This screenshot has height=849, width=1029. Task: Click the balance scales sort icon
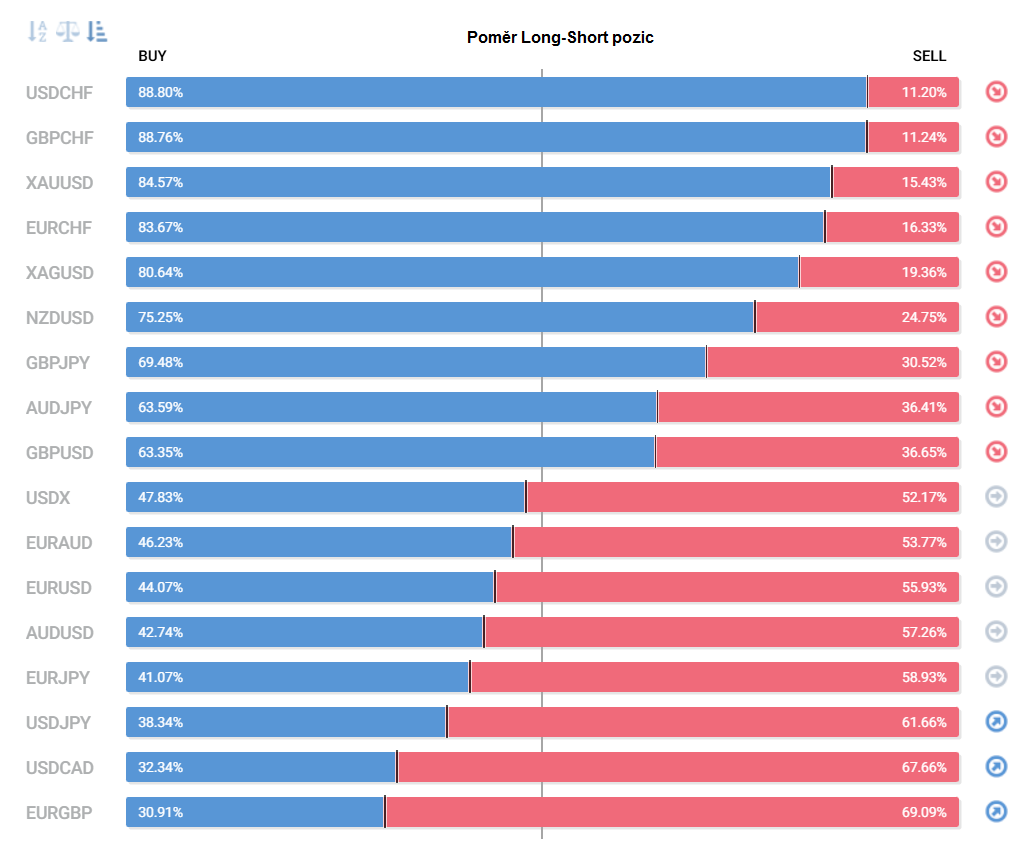tap(67, 31)
